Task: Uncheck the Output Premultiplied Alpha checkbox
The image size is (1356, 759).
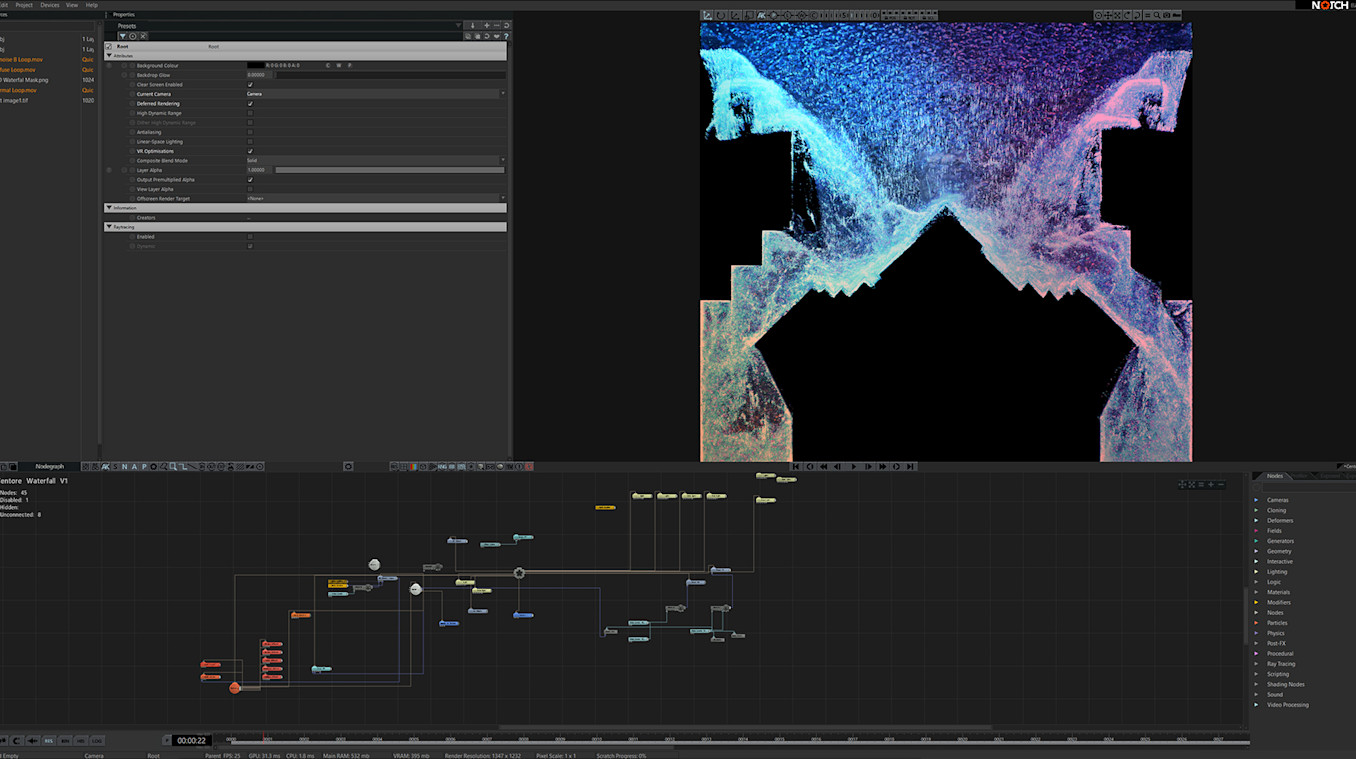Action: 250,180
